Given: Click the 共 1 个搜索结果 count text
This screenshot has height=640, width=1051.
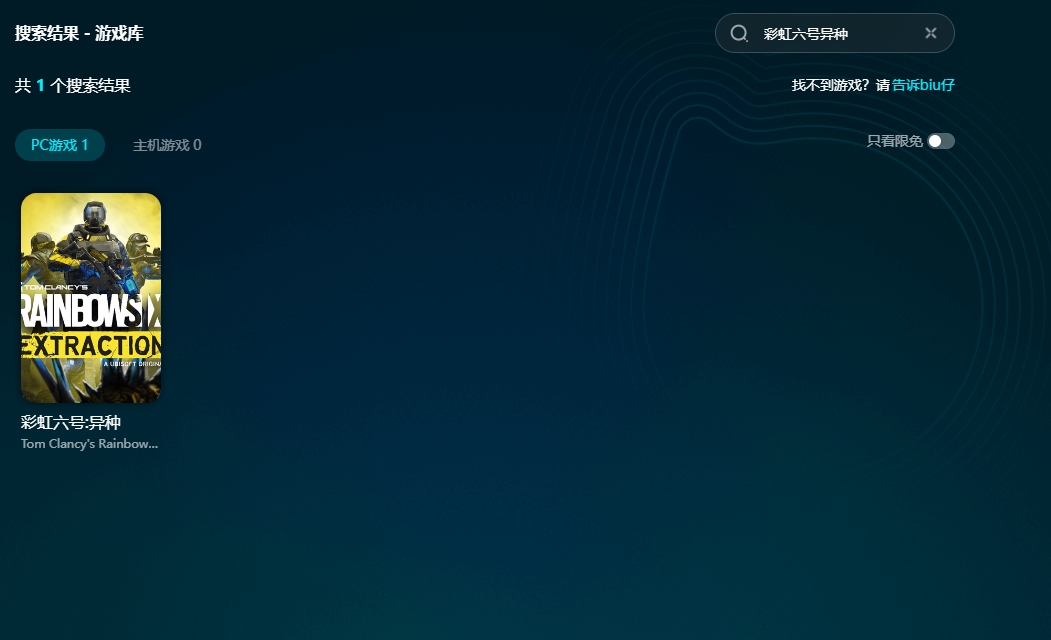Looking at the screenshot, I should pyautogui.click(x=72, y=86).
